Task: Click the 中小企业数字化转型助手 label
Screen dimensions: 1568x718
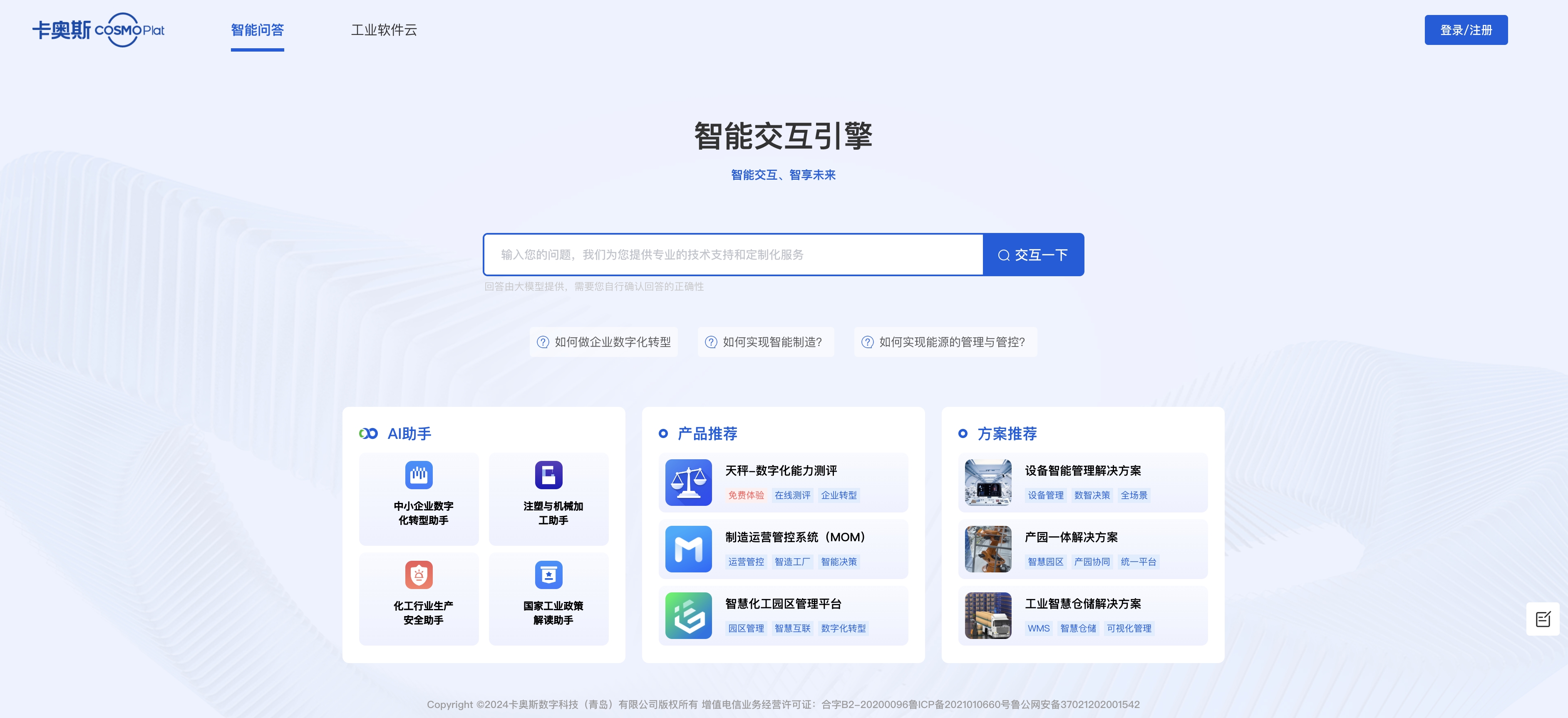Action: (x=423, y=513)
